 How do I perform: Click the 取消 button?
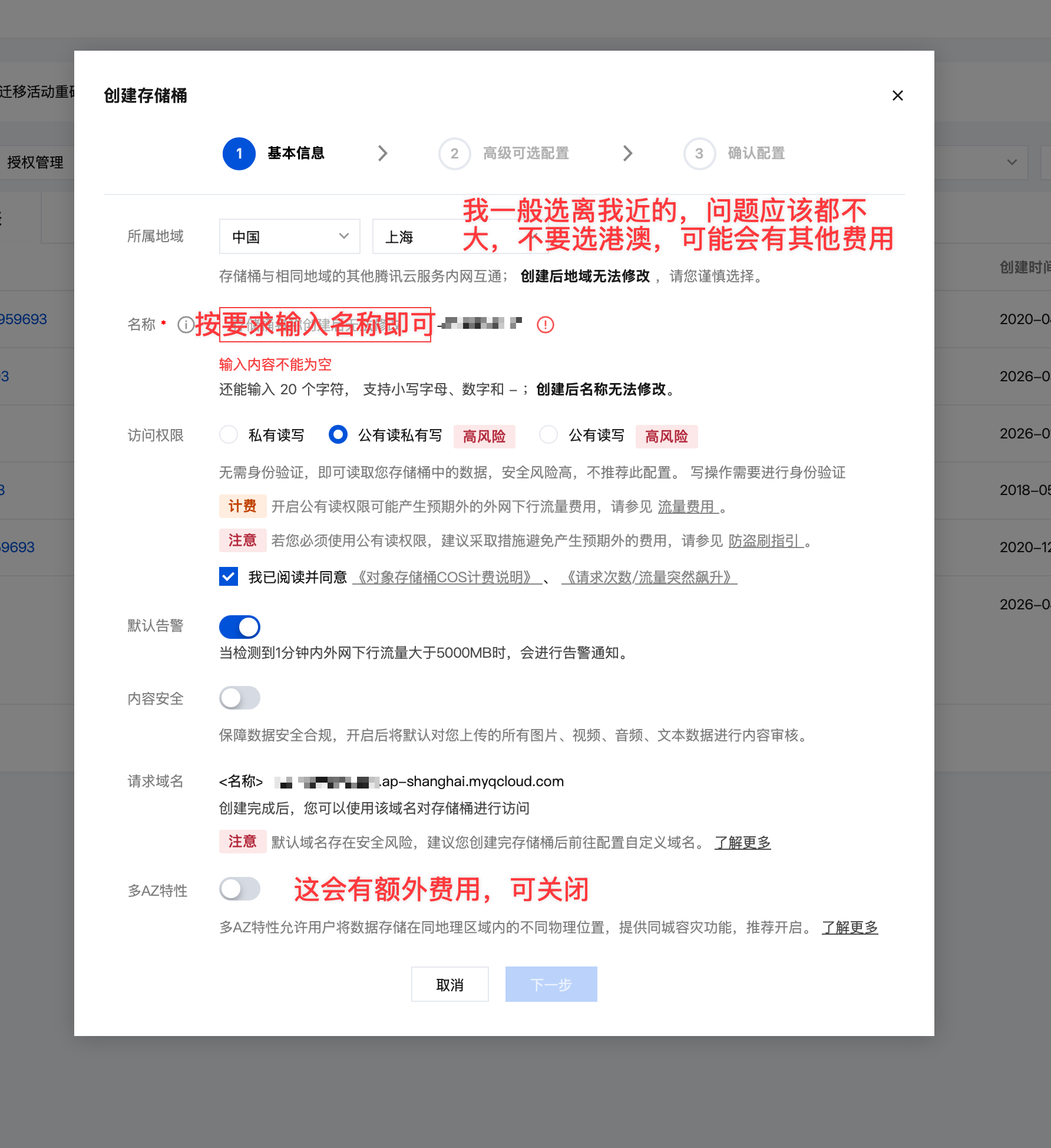(x=450, y=984)
